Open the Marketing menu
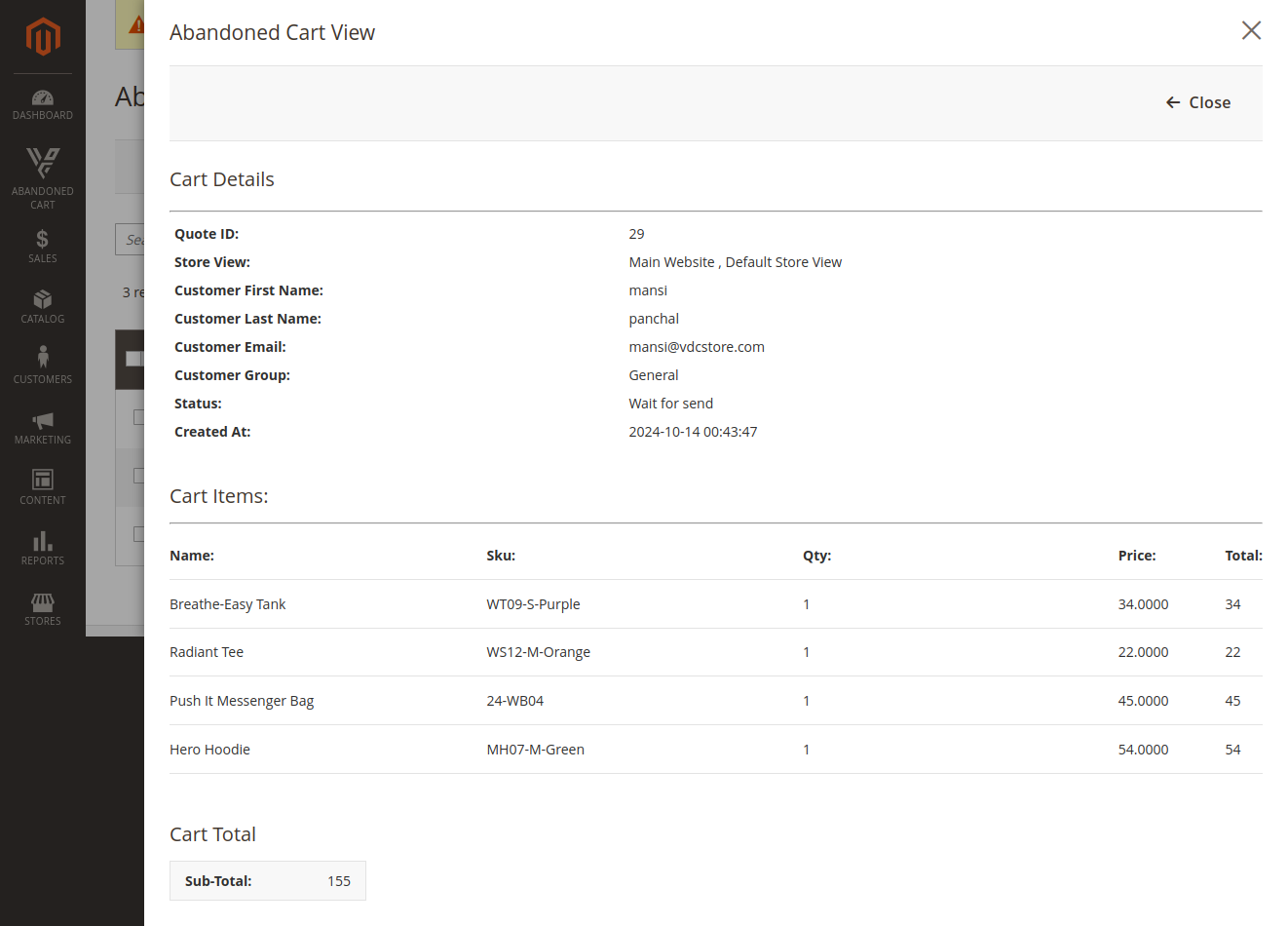1288x926 pixels. [43, 427]
